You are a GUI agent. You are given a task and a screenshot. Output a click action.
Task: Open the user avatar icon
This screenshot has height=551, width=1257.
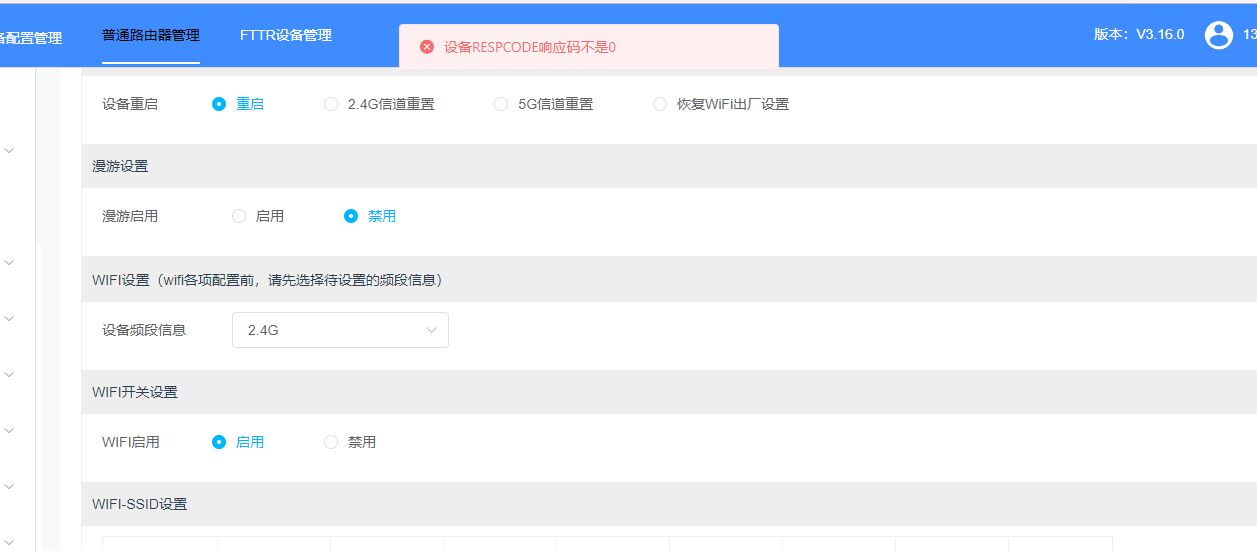[1219, 35]
